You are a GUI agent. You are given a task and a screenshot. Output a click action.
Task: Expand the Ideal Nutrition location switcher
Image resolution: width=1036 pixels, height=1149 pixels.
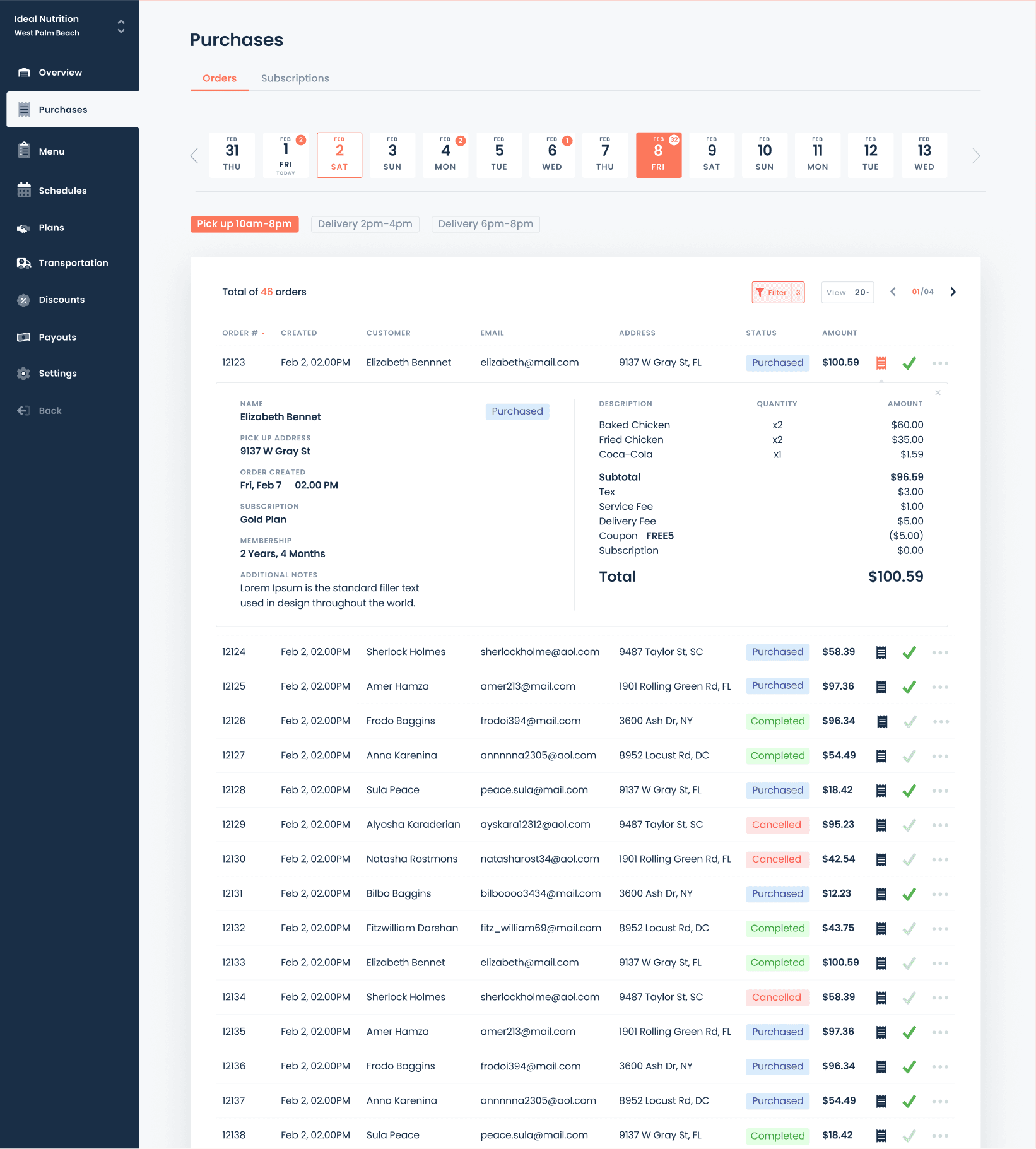tap(121, 27)
